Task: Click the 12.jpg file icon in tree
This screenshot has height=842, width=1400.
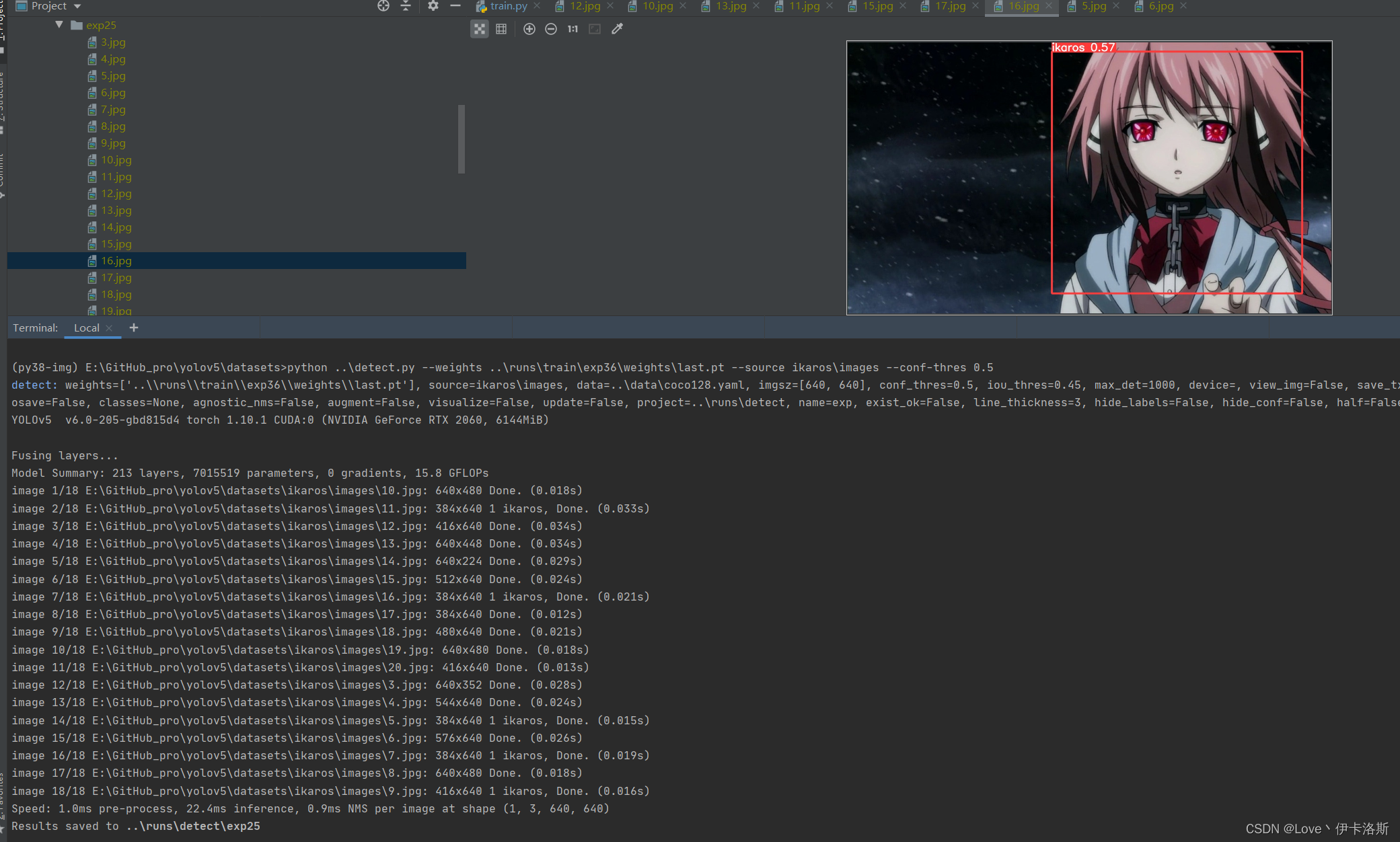Action: coord(92,194)
